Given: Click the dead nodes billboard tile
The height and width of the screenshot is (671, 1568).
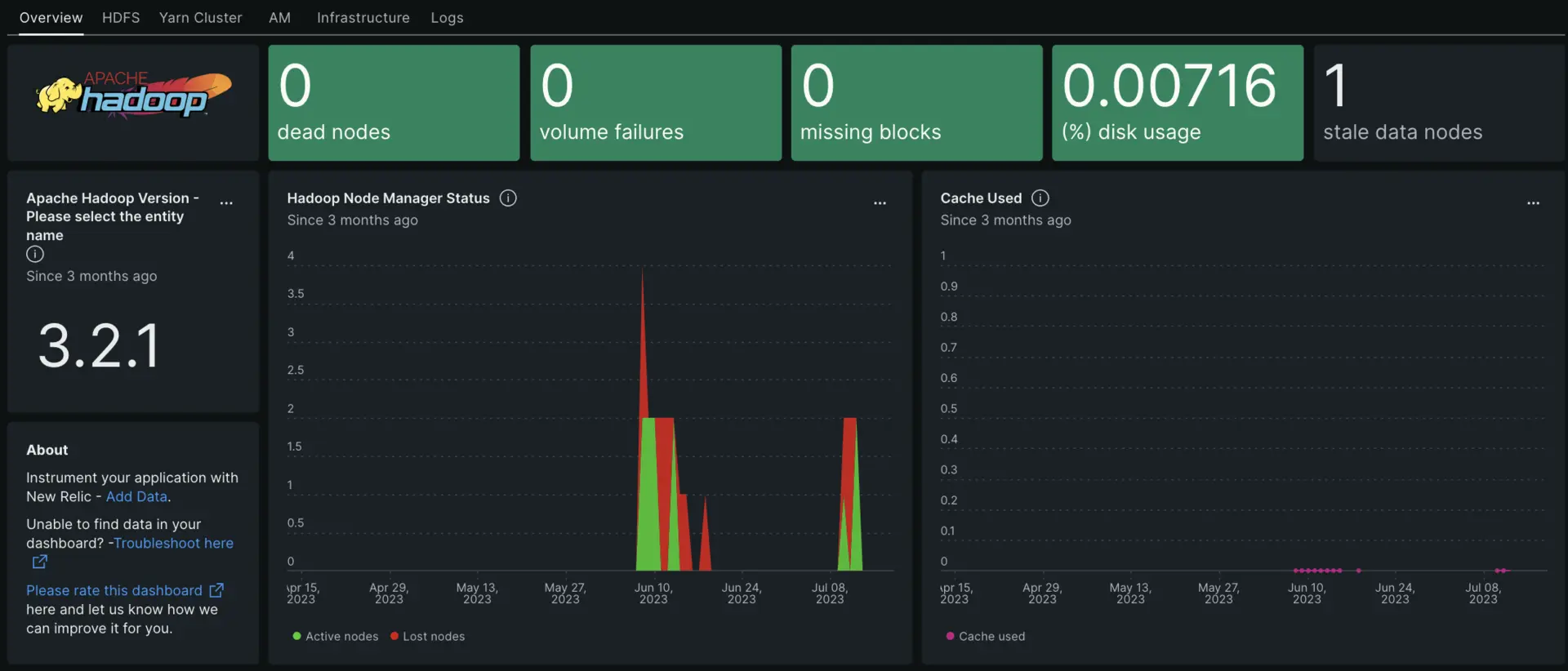Looking at the screenshot, I should point(394,103).
